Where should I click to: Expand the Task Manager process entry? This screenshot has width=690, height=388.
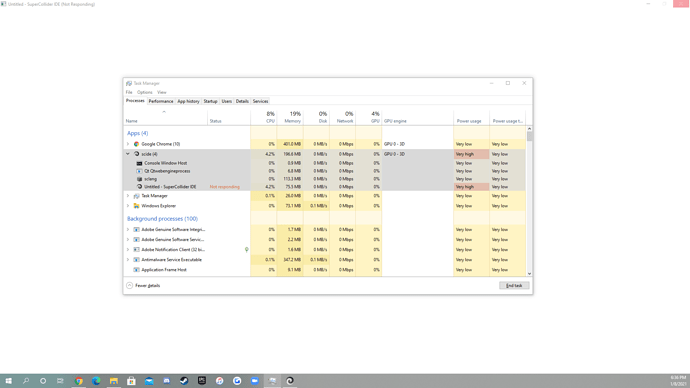coord(128,196)
